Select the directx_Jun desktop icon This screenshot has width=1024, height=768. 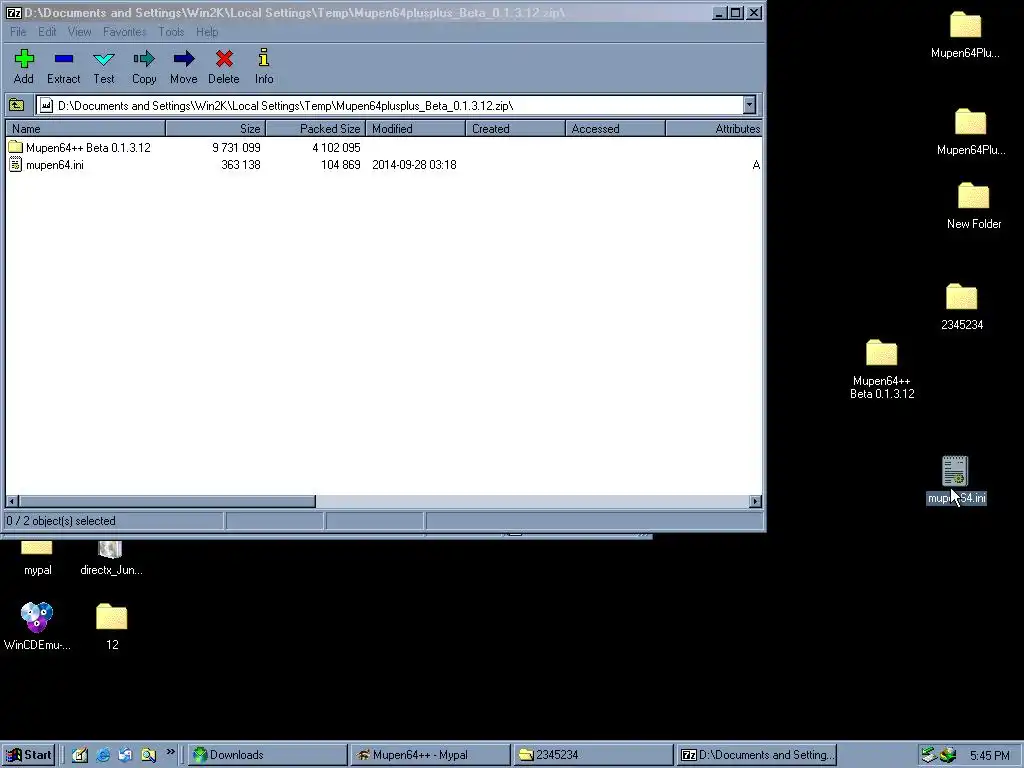pos(111,559)
